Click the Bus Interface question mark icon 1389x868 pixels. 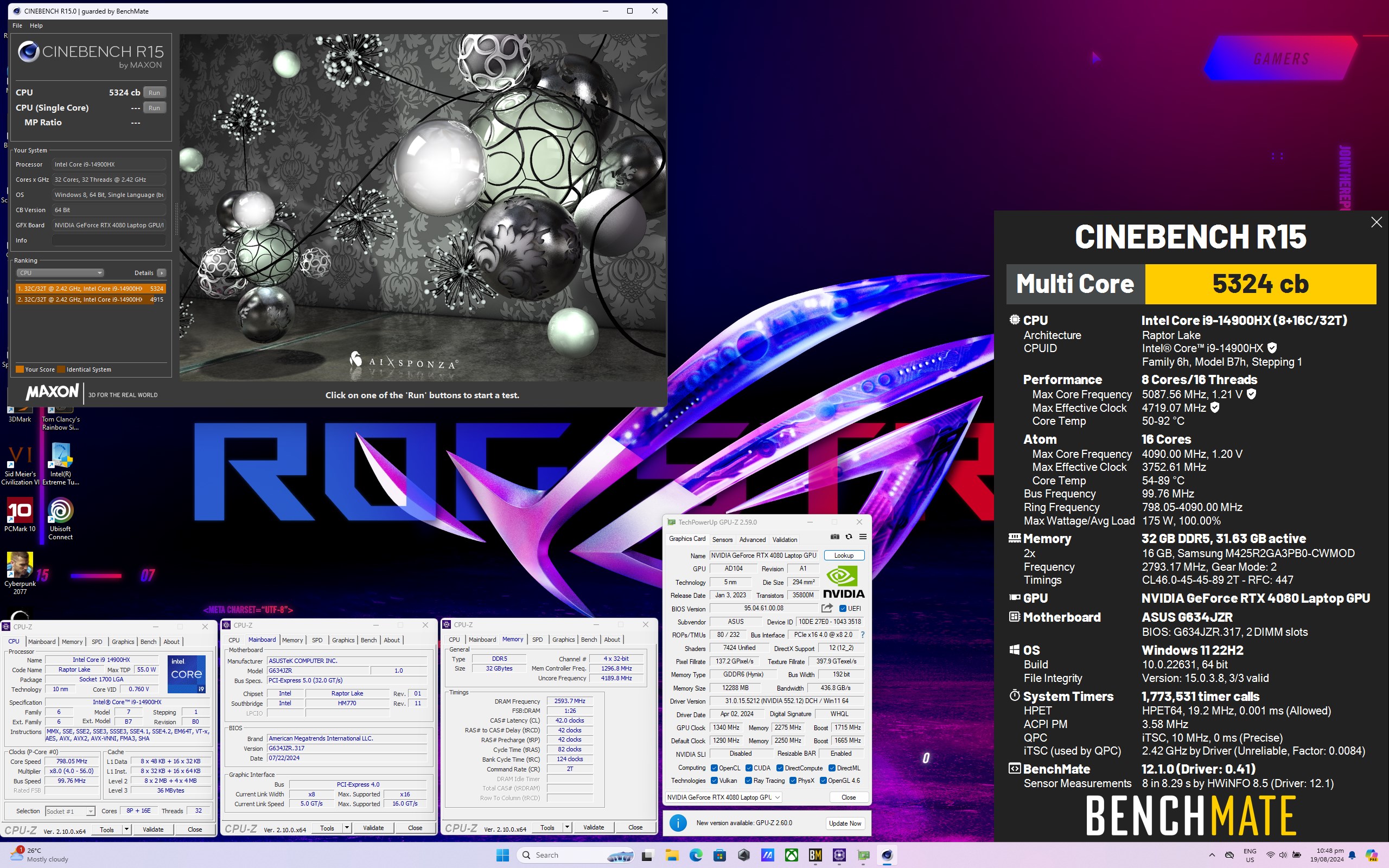(x=862, y=634)
